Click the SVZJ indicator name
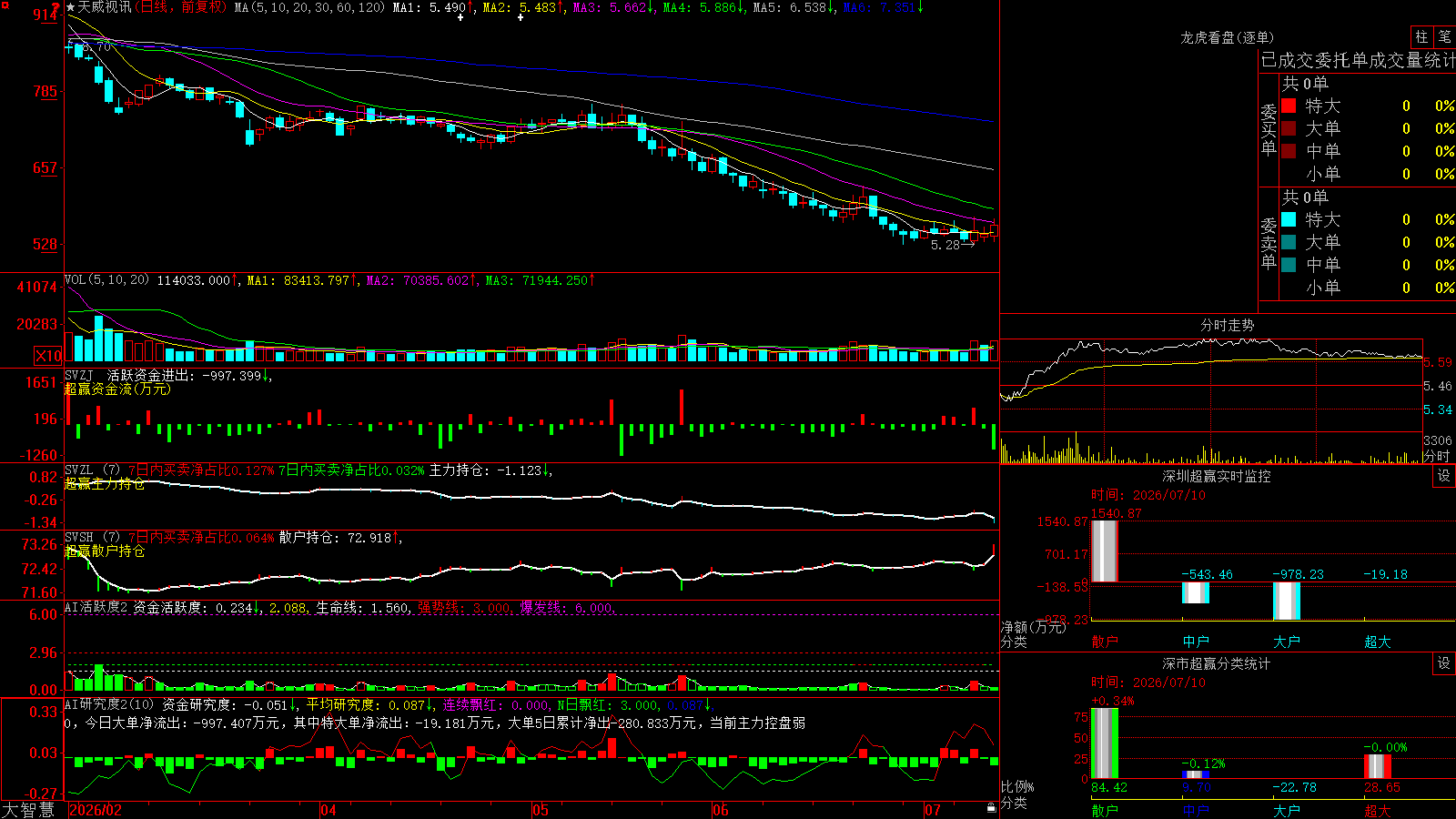Screen dimensions: 1456x819 (79, 375)
